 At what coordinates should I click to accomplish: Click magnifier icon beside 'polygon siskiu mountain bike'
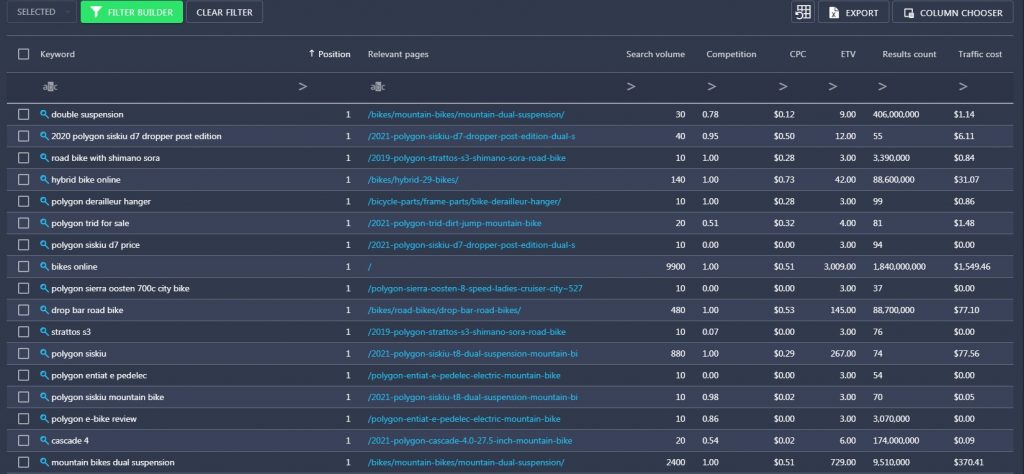pos(44,397)
